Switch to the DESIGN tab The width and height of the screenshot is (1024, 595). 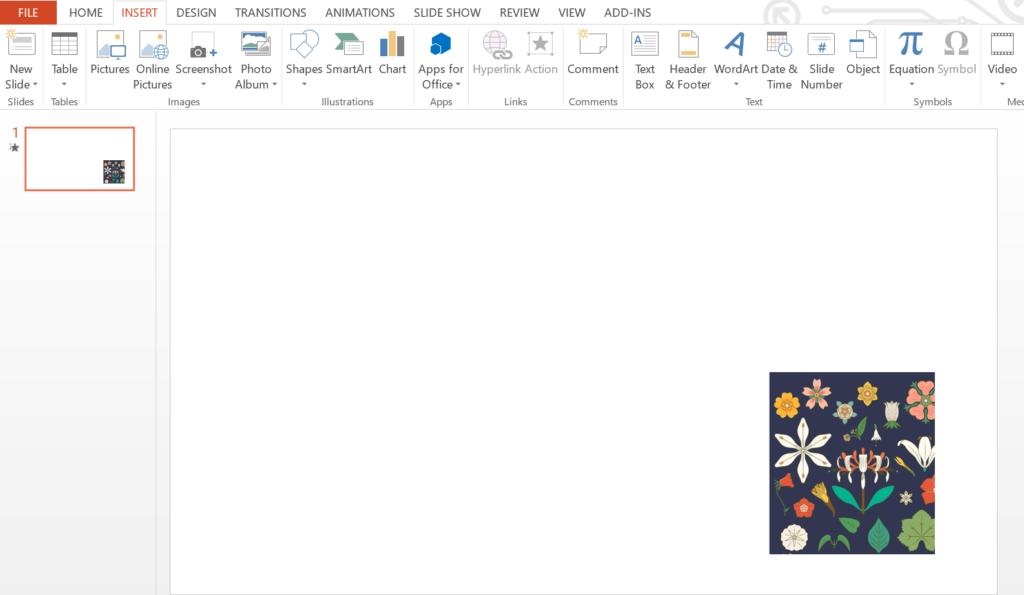pyautogui.click(x=196, y=12)
